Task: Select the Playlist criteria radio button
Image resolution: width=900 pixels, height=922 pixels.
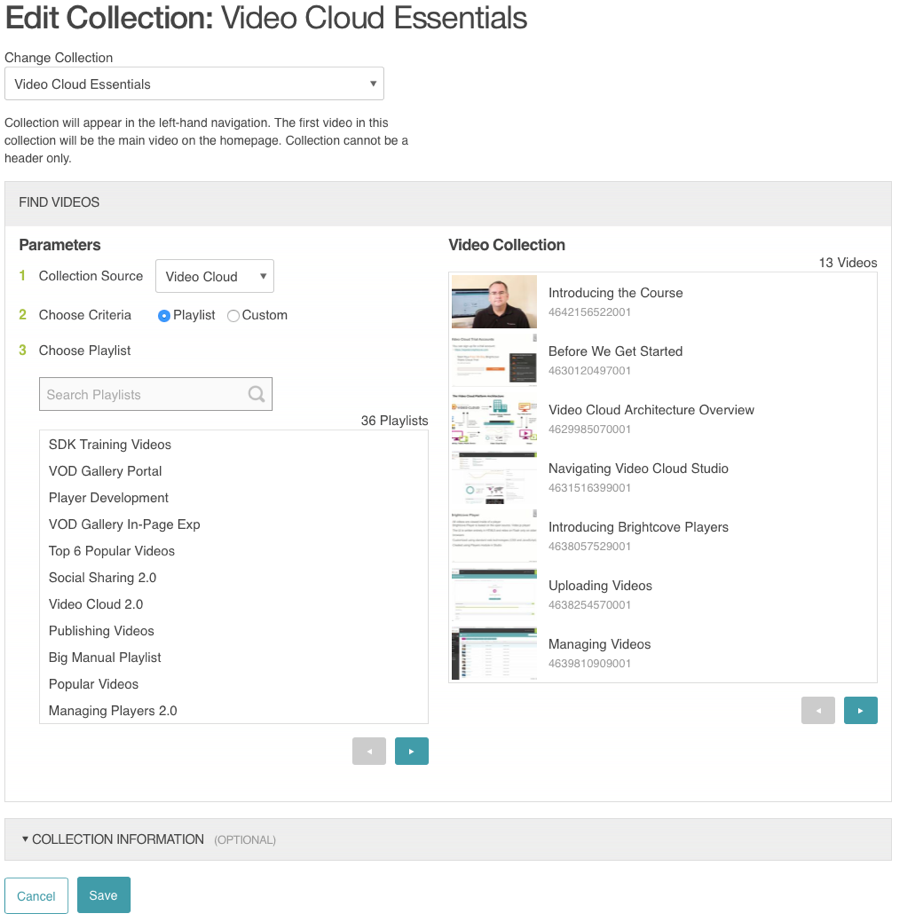Action: [x=164, y=316]
